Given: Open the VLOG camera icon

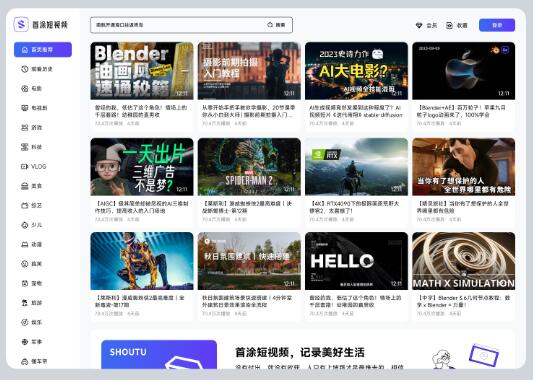Looking at the screenshot, I should (x=24, y=167).
